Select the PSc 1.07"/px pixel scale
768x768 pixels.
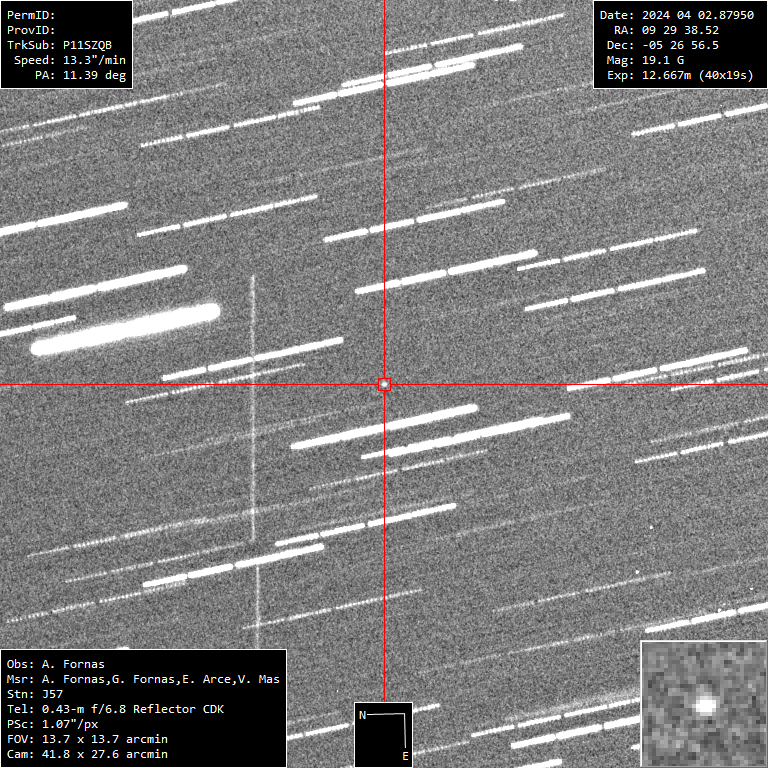[55, 724]
